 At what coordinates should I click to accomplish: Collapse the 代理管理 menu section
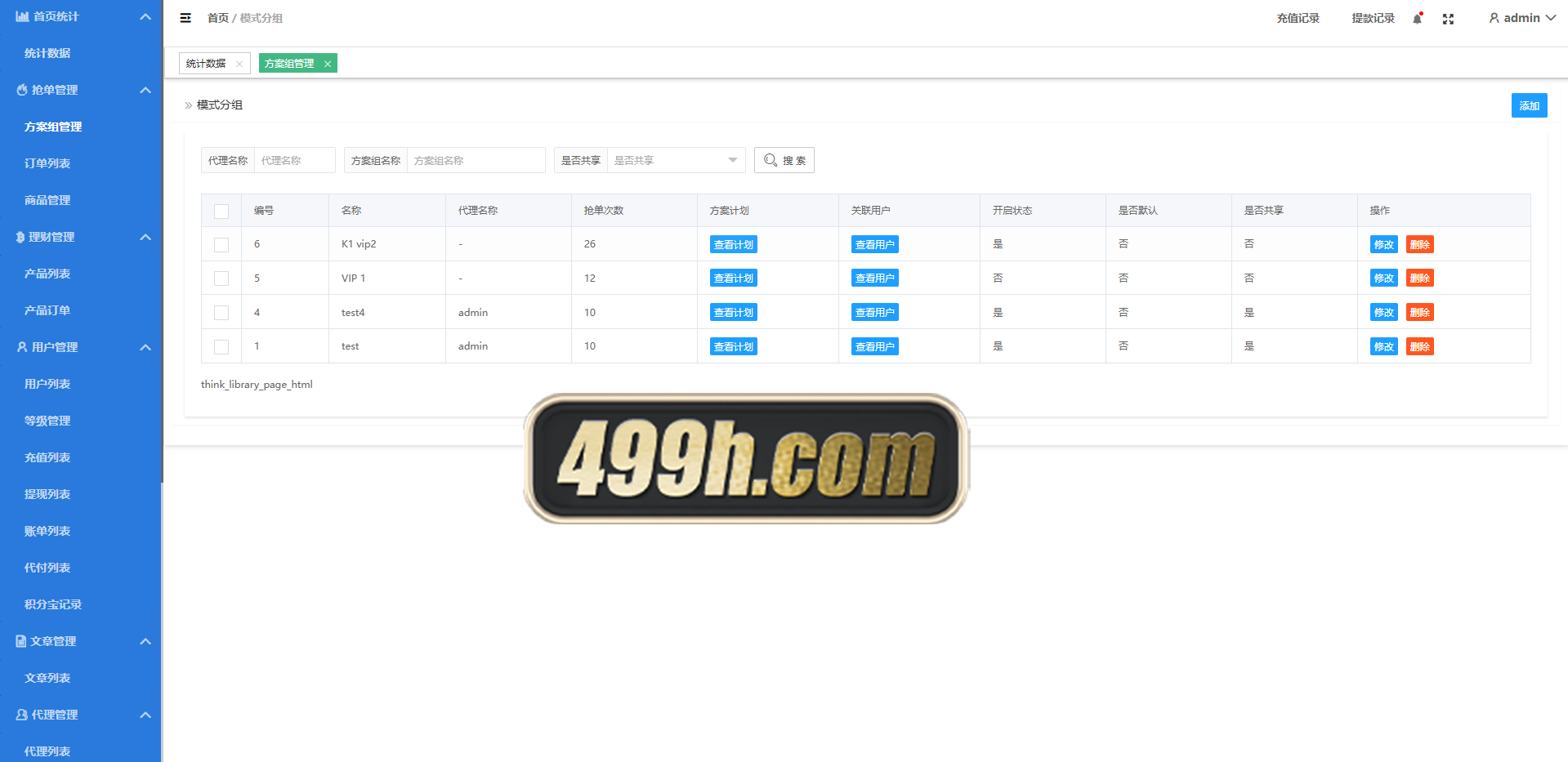[x=145, y=715]
